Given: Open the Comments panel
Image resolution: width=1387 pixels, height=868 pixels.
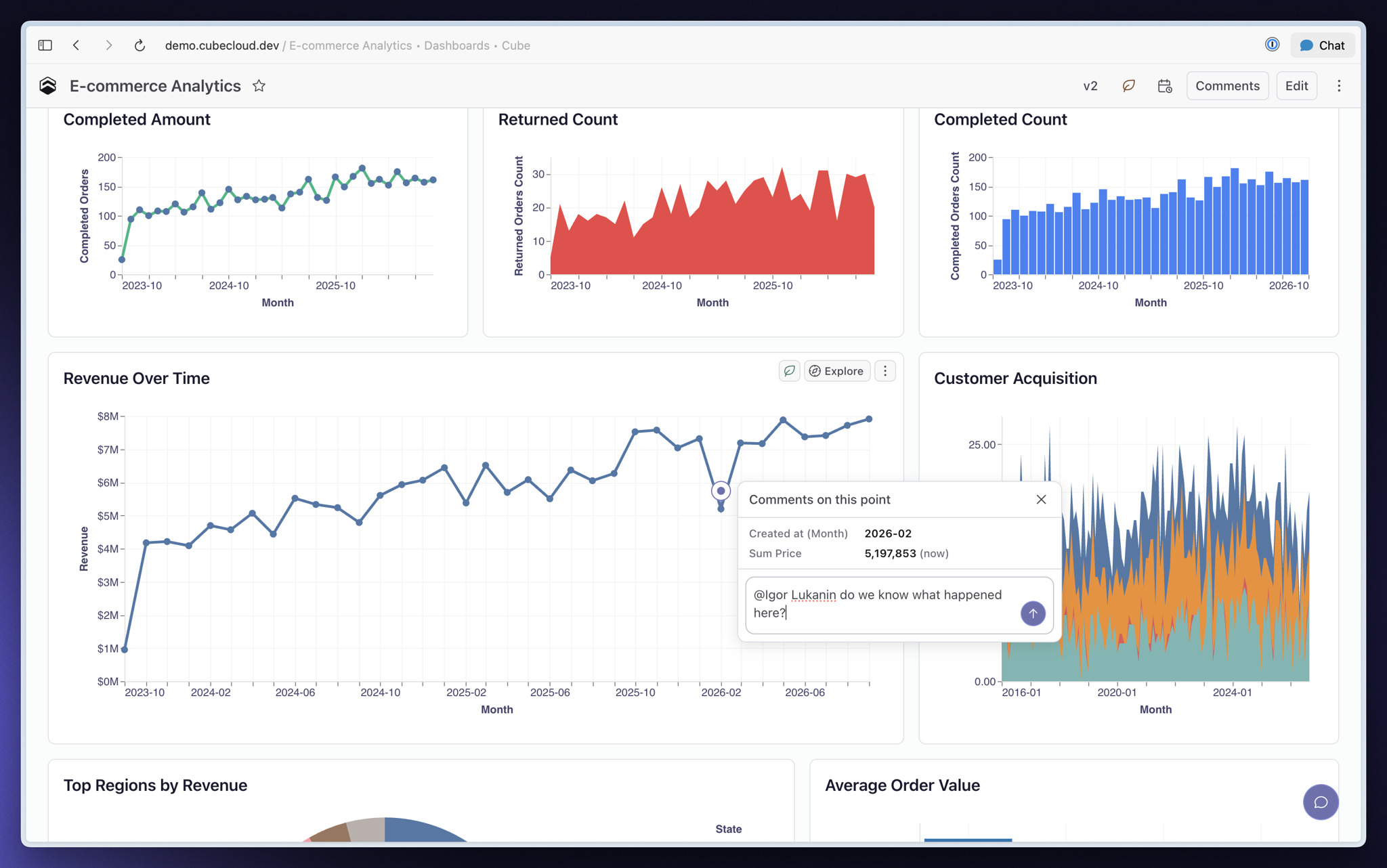Looking at the screenshot, I should point(1227,86).
